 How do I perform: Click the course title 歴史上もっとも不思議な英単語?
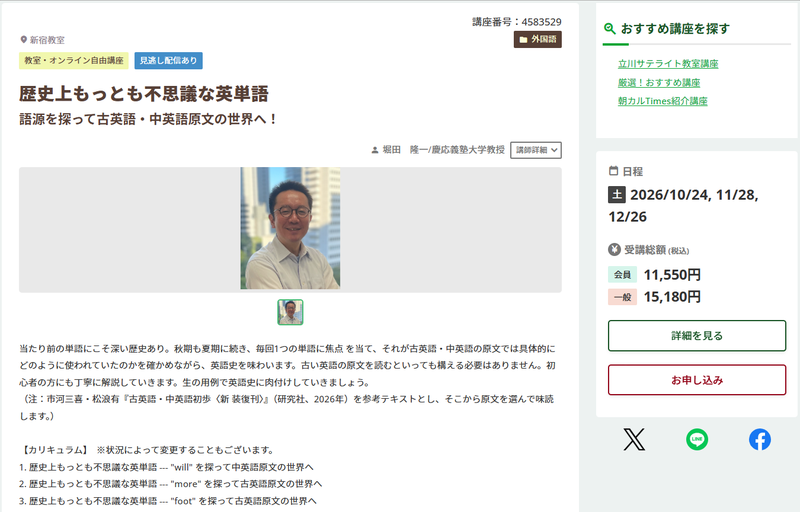(x=144, y=94)
